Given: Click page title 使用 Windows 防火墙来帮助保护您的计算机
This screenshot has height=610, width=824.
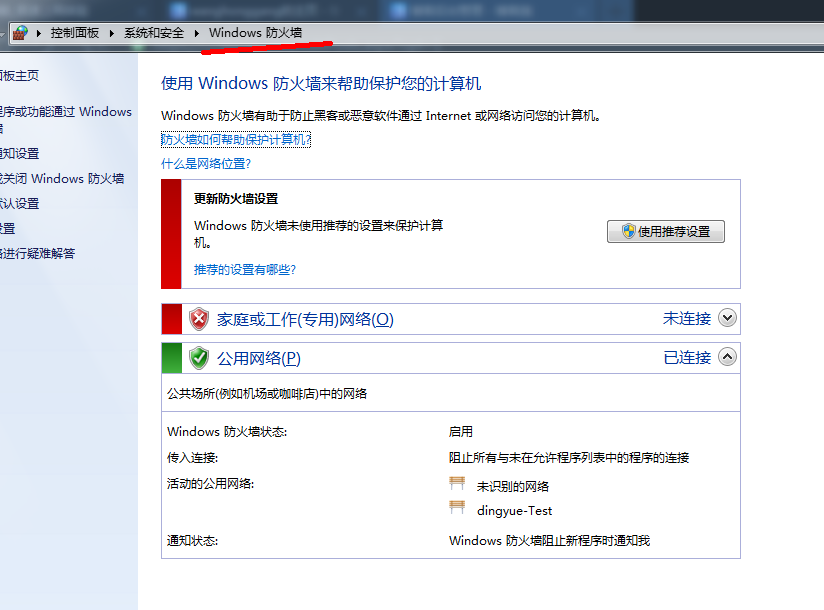Looking at the screenshot, I should 321,84.
